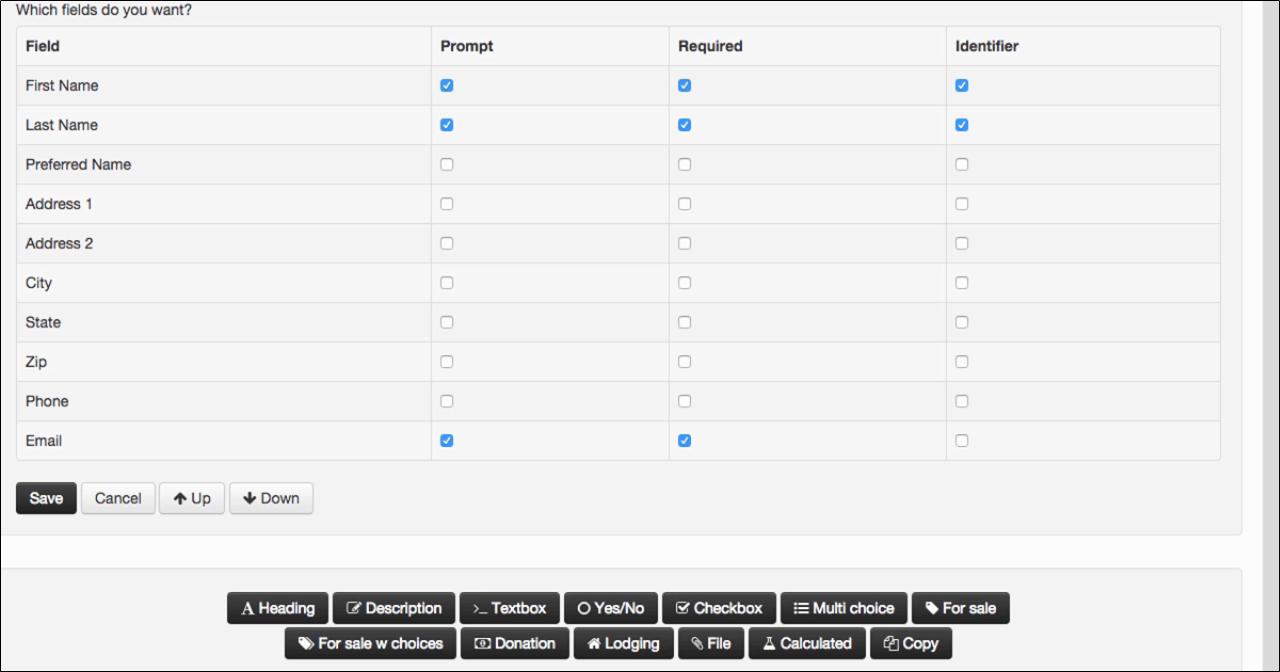Check Required for Phone
The image size is (1280, 672).
[684, 401]
